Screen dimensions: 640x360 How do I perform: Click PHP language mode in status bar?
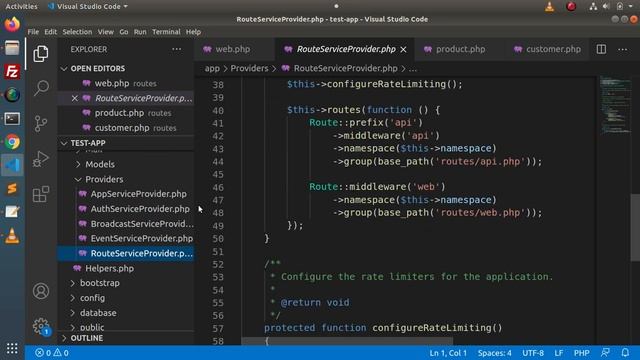582,353
